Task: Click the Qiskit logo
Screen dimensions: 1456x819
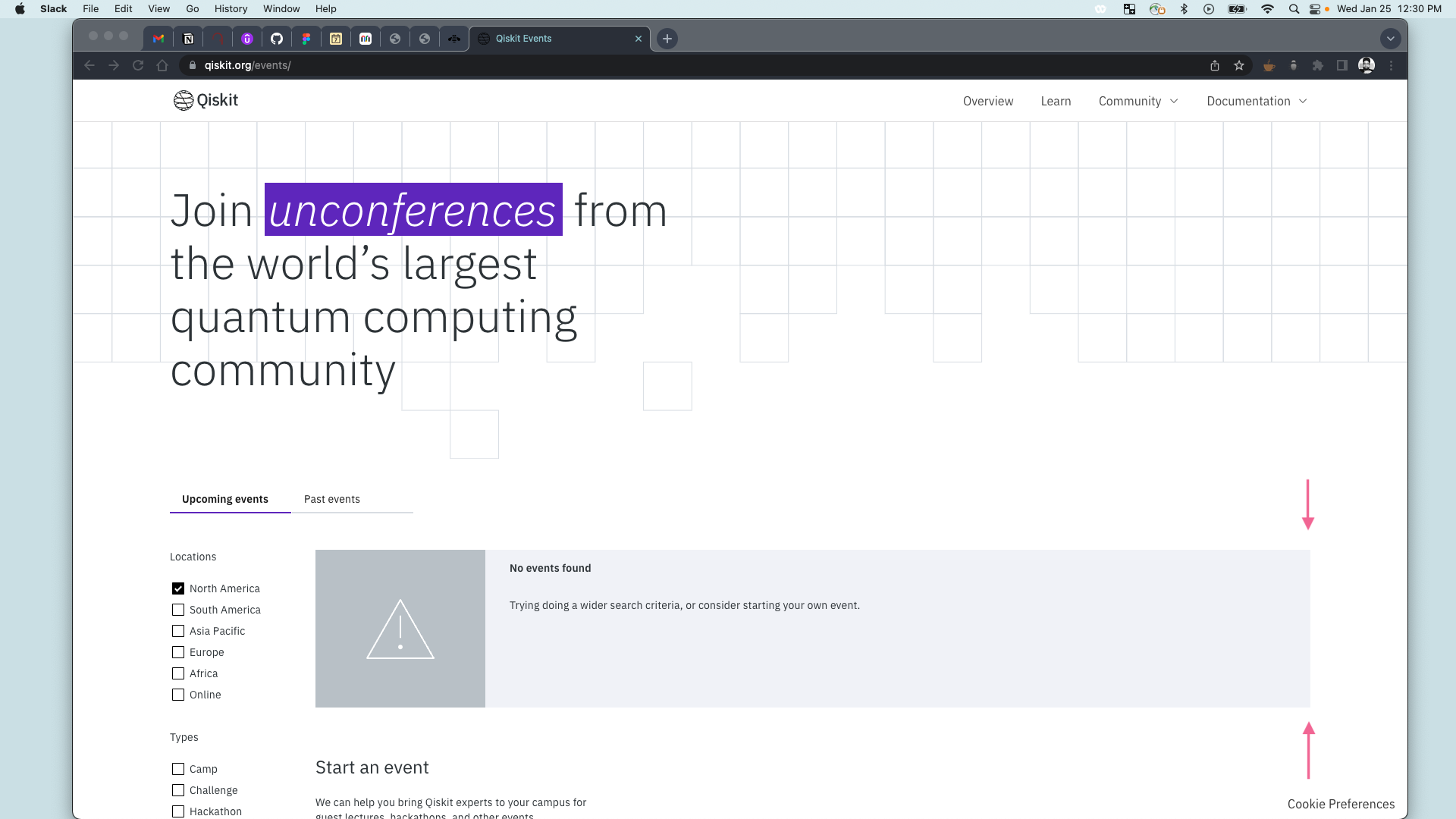Action: [206, 100]
